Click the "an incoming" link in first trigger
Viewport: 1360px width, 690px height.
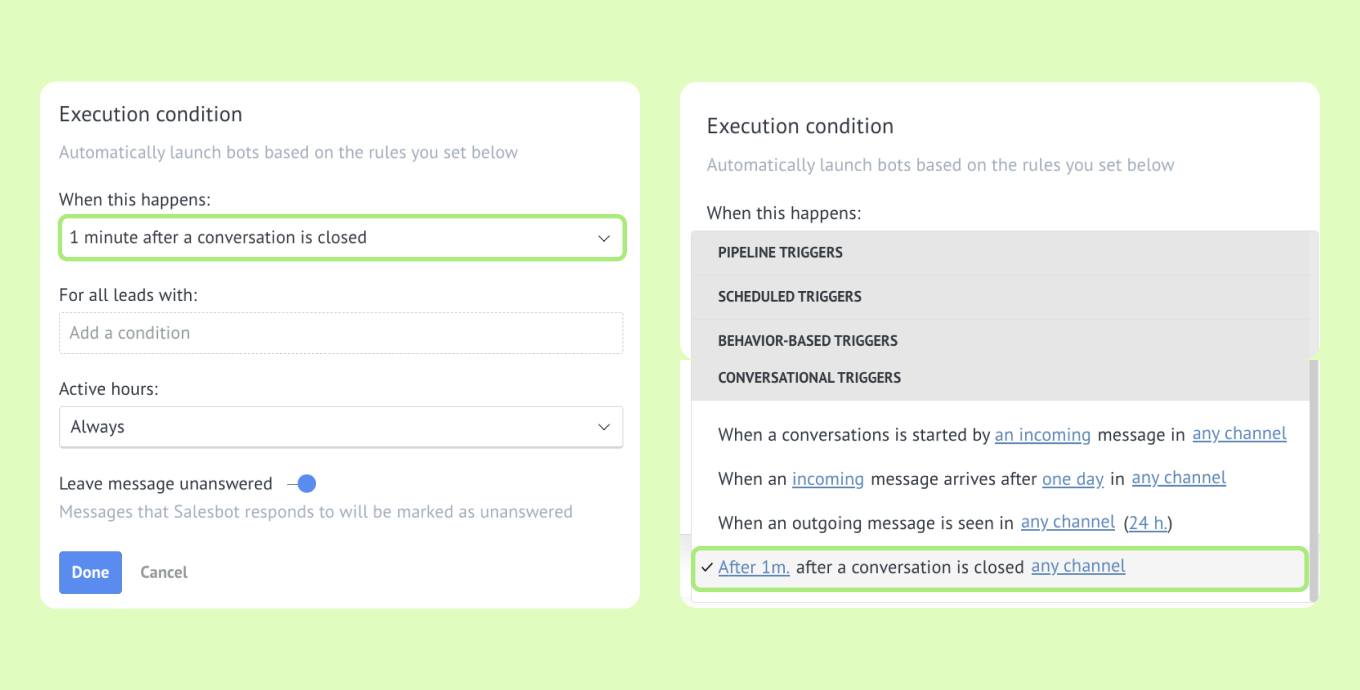(1042, 435)
